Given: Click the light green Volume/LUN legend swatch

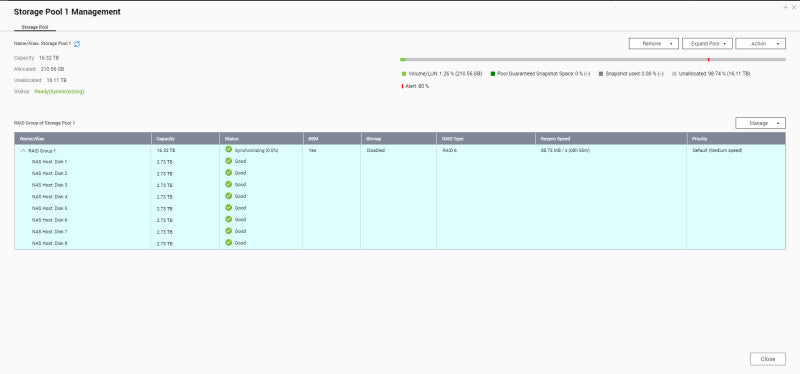Looking at the screenshot, I should [404, 74].
